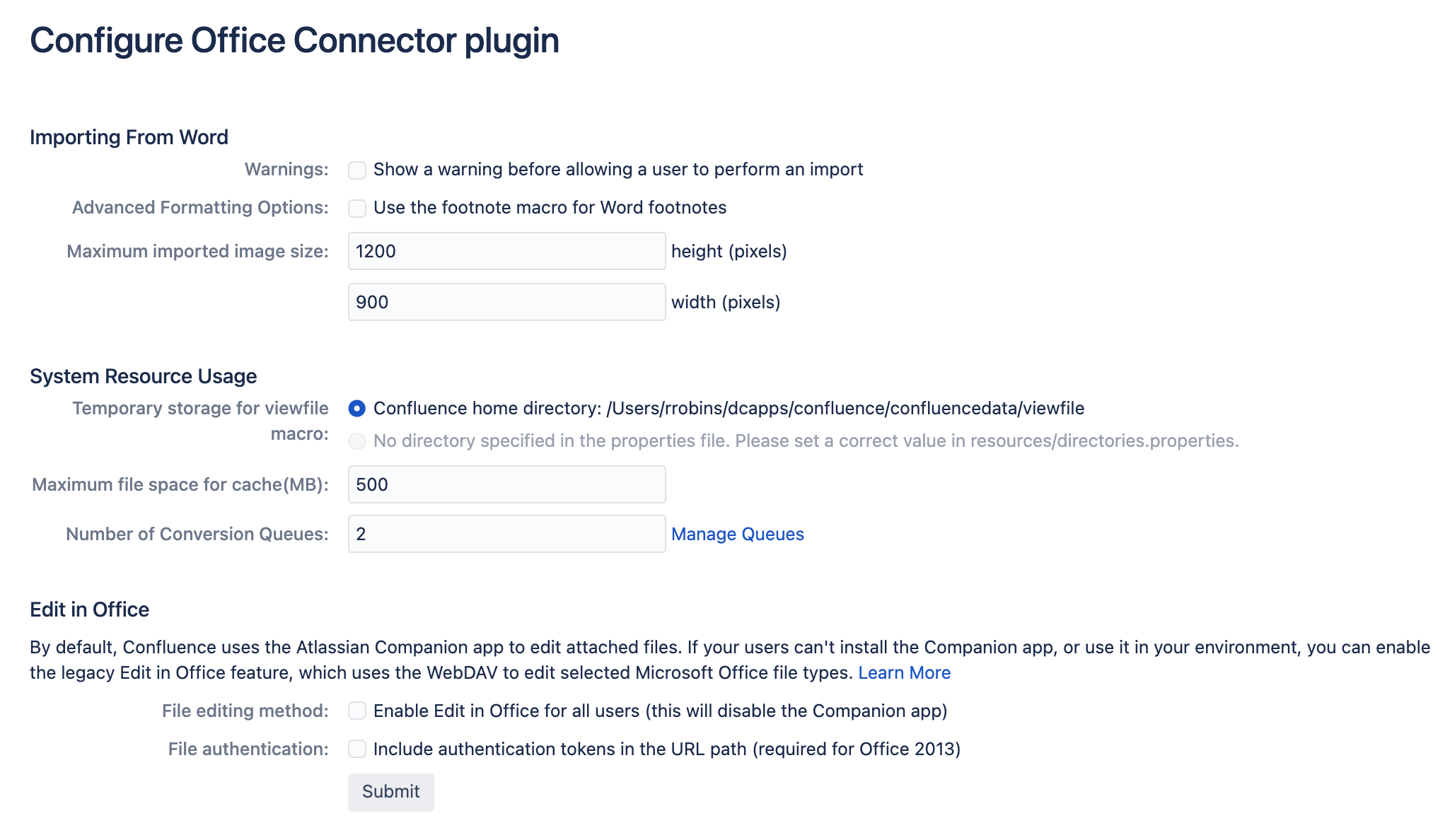Click the Importing From Word heading
The width and height of the screenshot is (1450, 840).
[129, 137]
